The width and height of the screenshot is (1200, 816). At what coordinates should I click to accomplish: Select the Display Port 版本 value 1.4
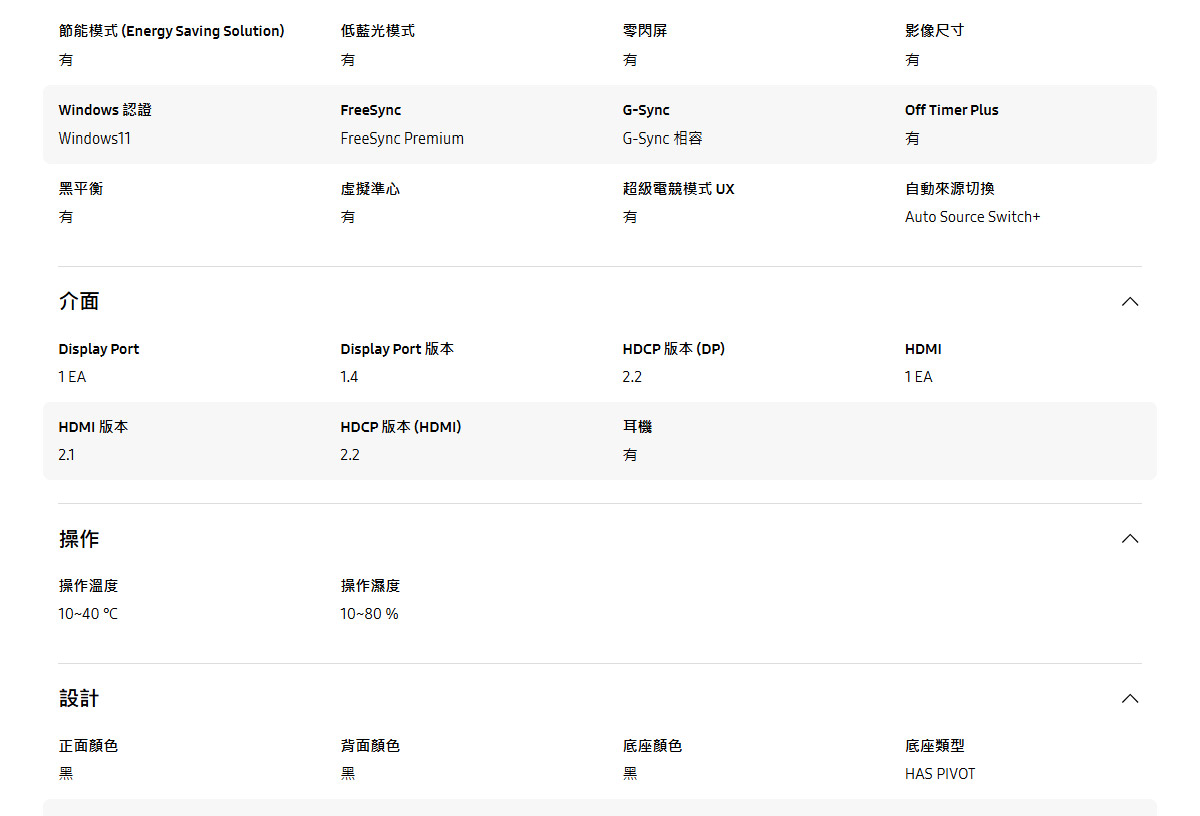tap(348, 376)
